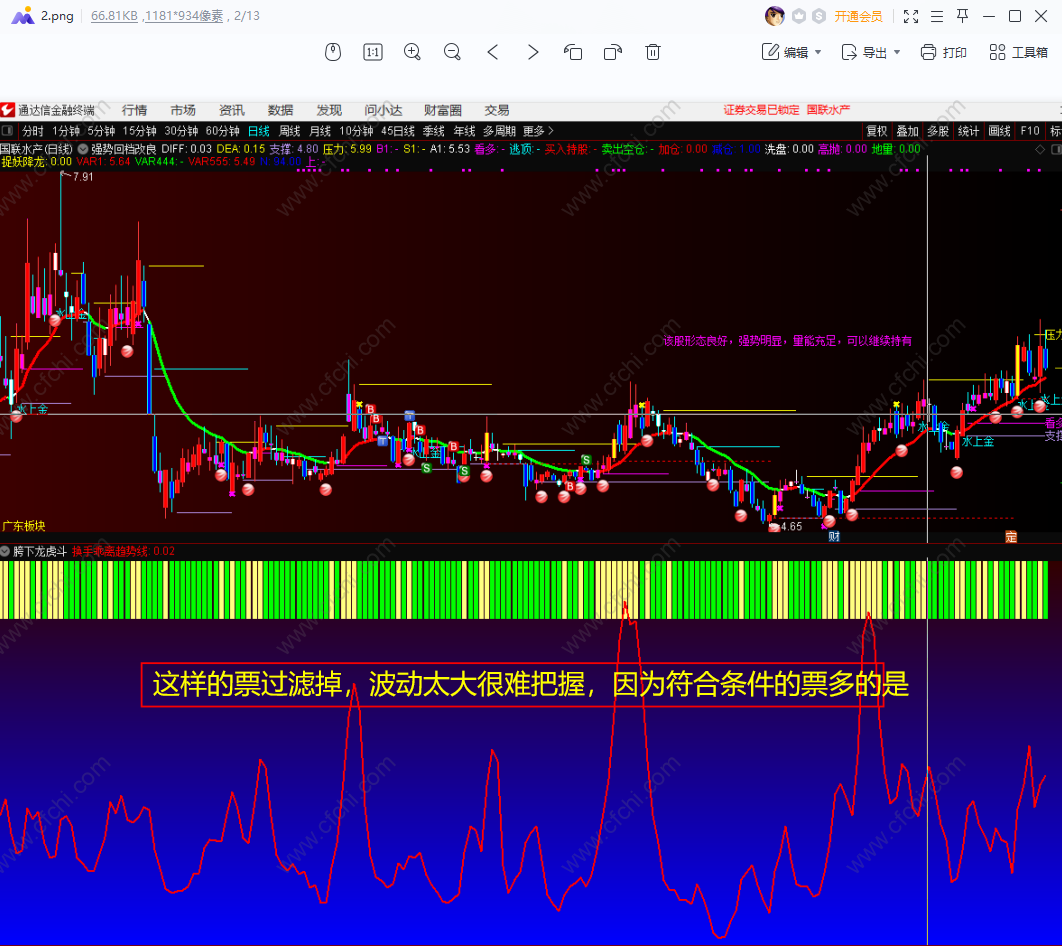Toggle mouse scroll mode icon
Image resolution: width=1062 pixels, height=946 pixels.
(x=334, y=52)
